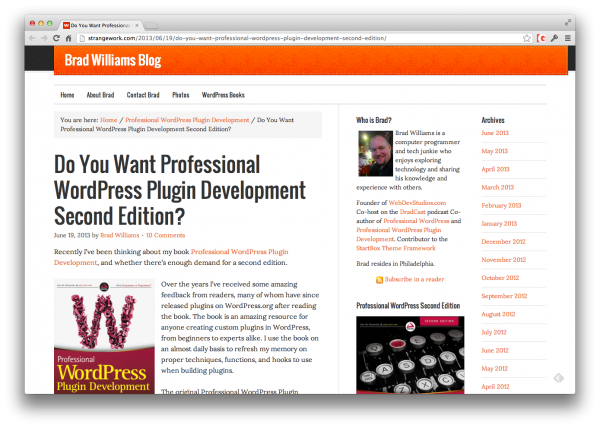This screenshot has width=600, height=428.
Task: Reload the page with refresh icon
Action: [56, 38]
